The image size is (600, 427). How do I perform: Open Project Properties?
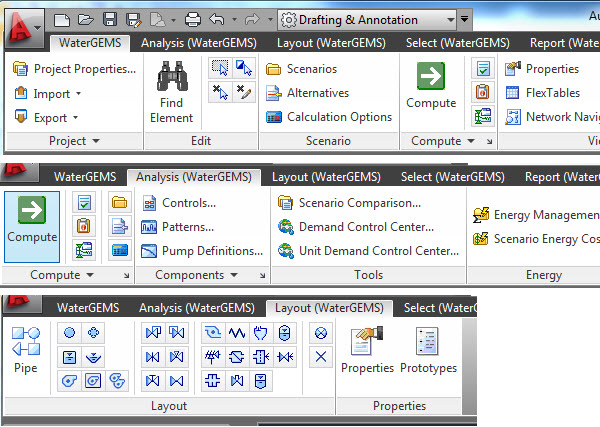pos(75,69)
